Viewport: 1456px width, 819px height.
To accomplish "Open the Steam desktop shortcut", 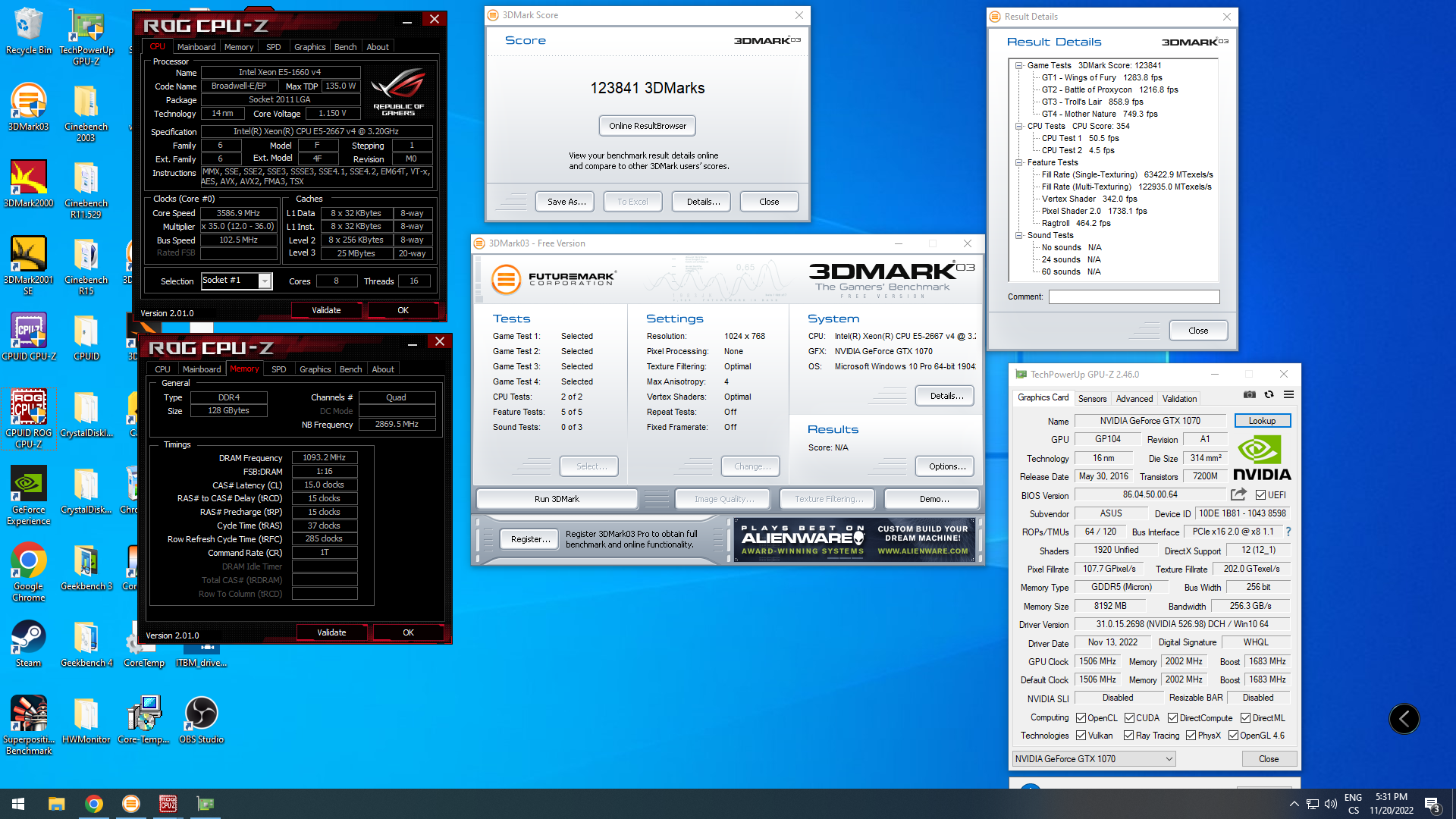I will coord(28,644).
